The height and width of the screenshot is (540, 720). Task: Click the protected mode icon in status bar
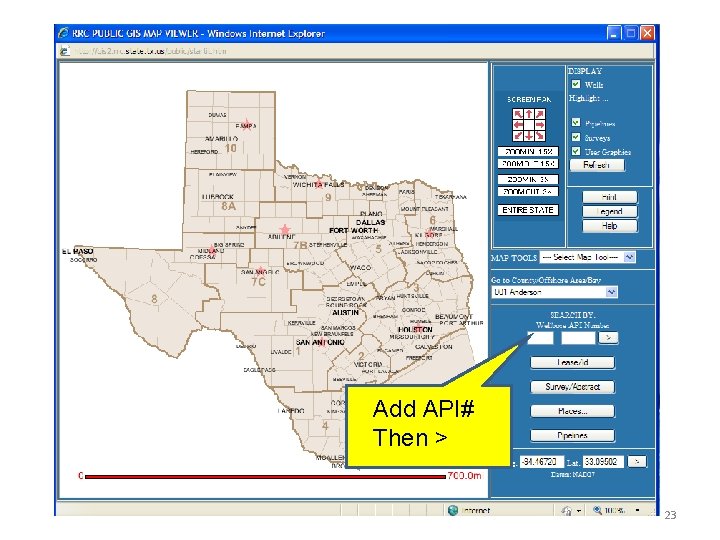pos(567,510)
